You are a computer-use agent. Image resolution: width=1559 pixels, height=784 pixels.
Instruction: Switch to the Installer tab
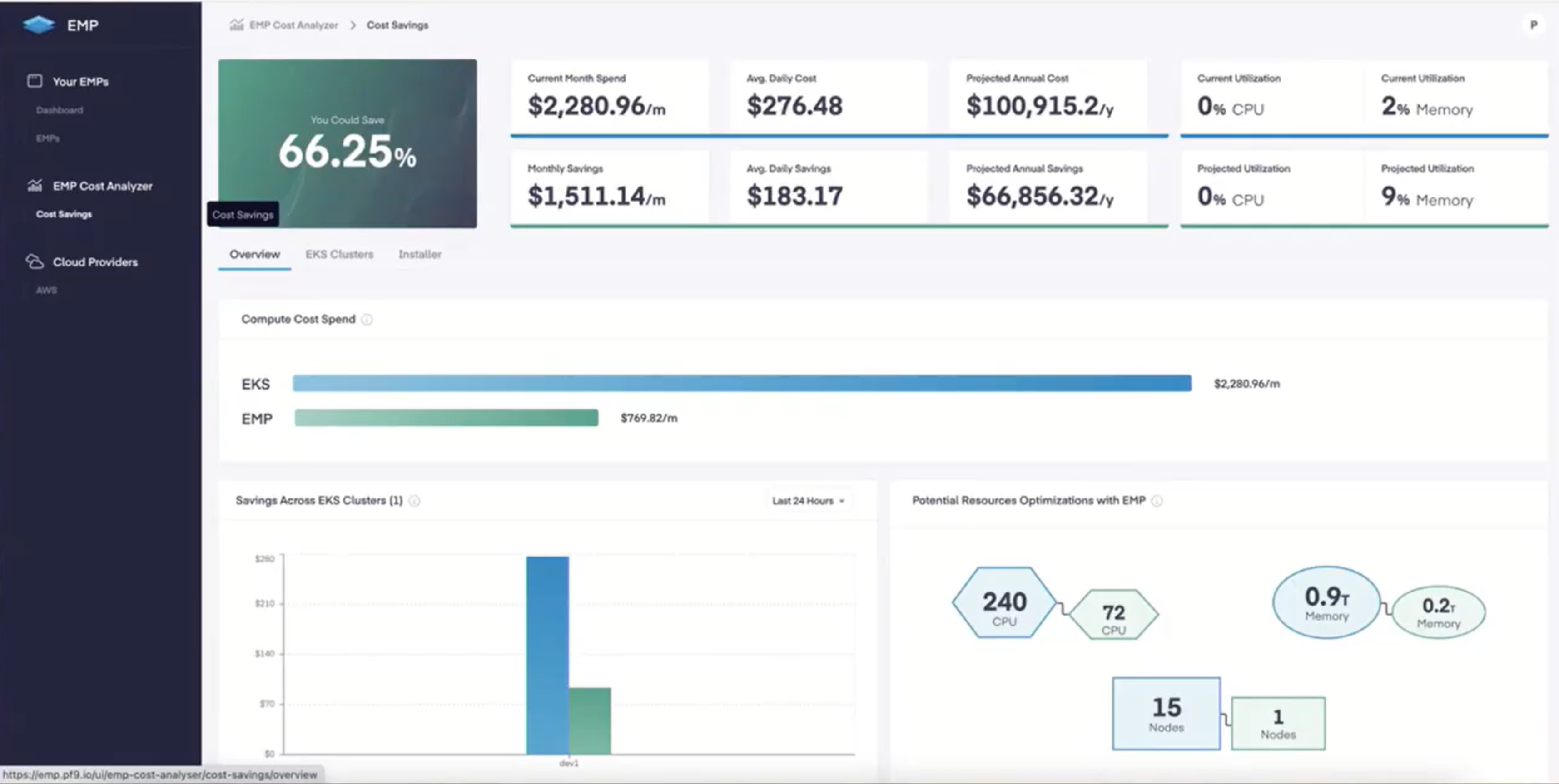[x=419, y=254]
